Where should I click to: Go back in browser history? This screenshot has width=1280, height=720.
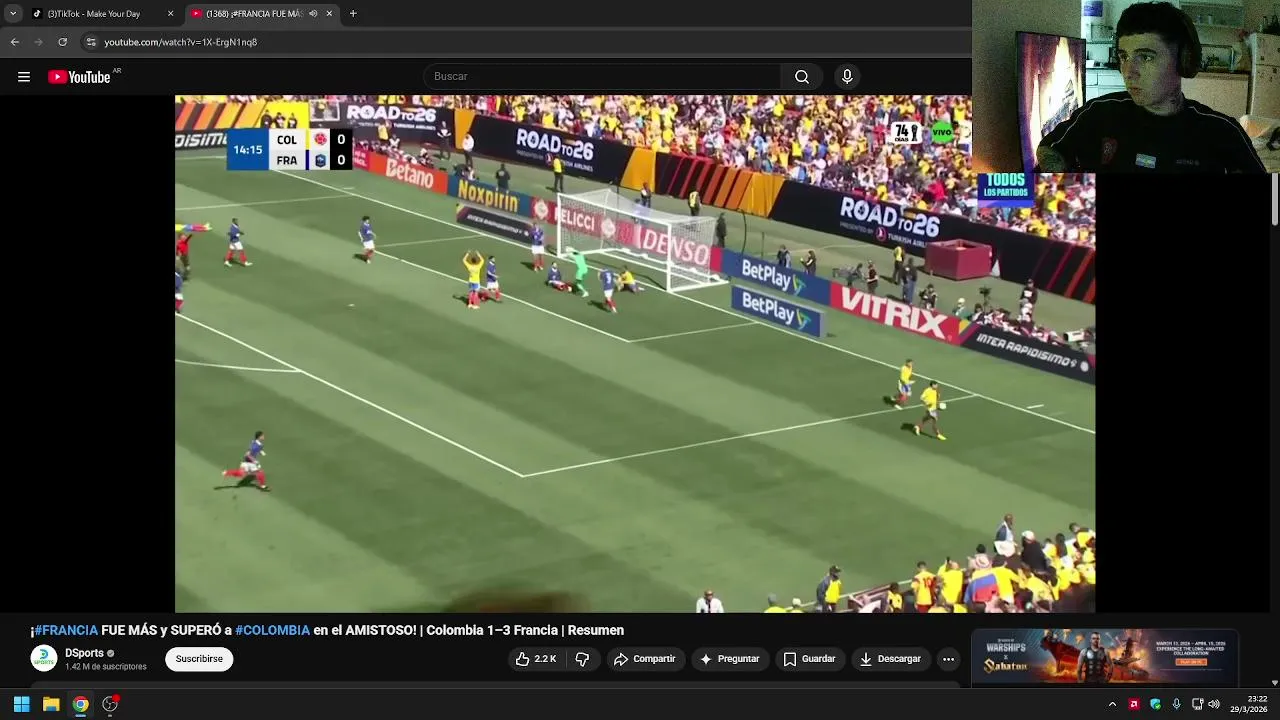click(x=14, y=42)
